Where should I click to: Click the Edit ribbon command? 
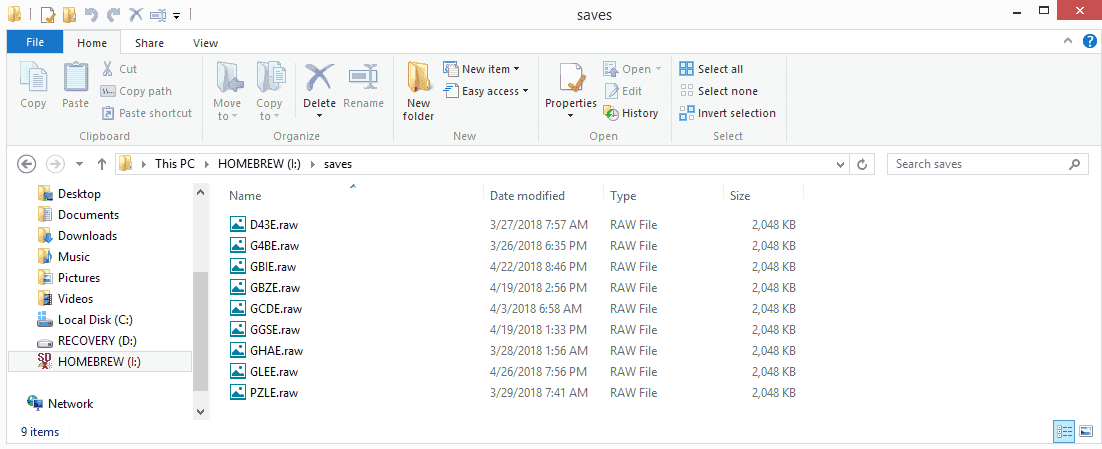click(623, 91)
